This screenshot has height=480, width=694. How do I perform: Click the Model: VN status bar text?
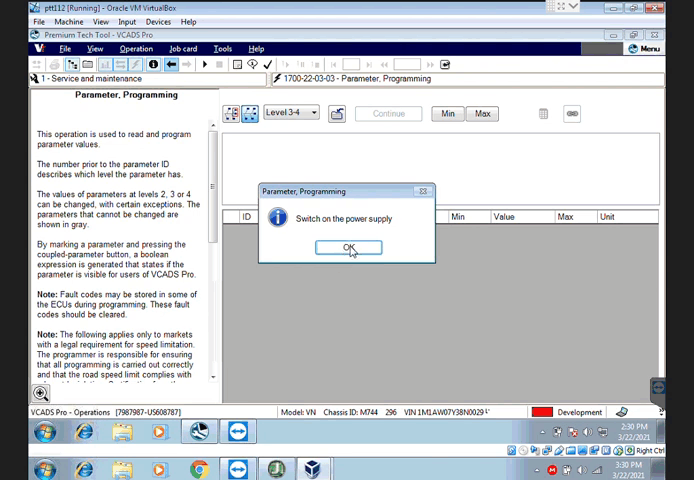point(298,412)
